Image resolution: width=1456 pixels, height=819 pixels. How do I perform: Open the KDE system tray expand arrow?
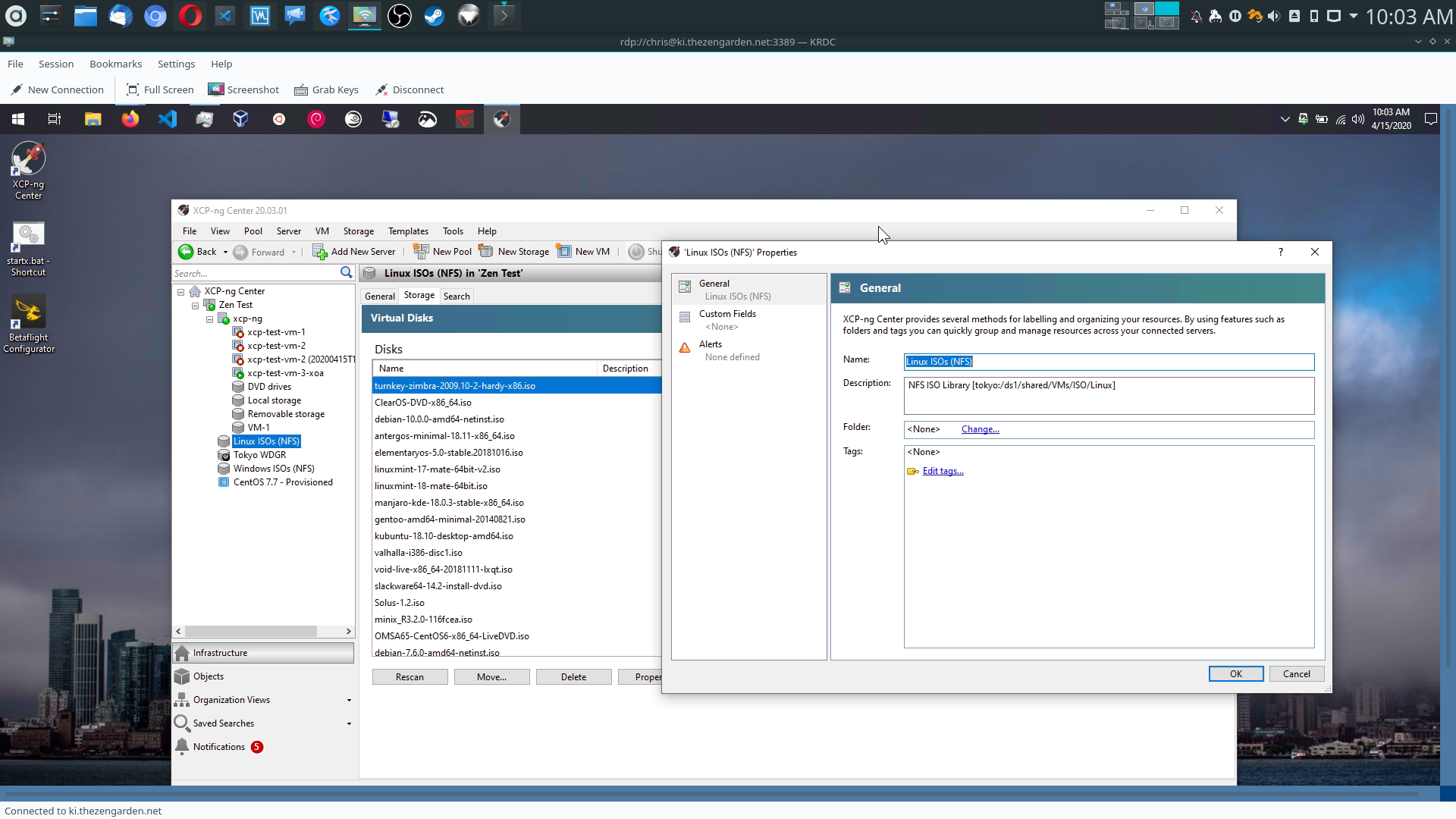[x=1354, y=15]
